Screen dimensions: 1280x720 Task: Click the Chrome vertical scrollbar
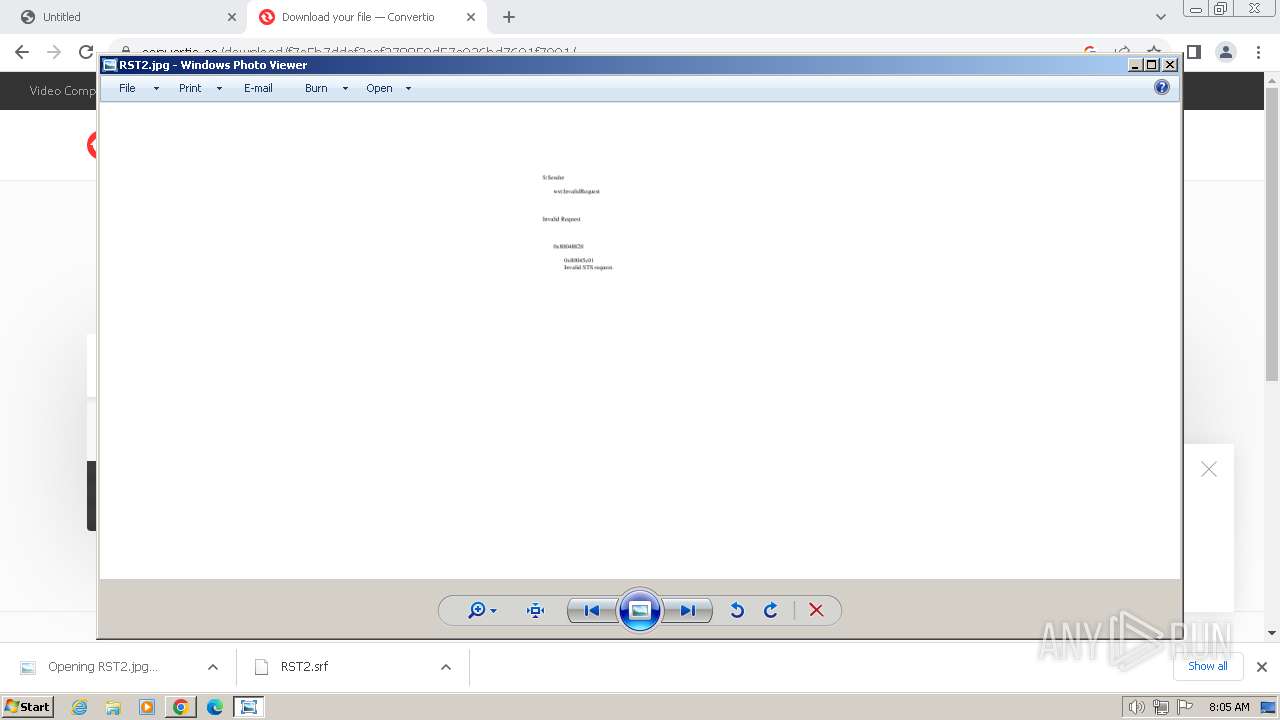tap(1272, 235)
